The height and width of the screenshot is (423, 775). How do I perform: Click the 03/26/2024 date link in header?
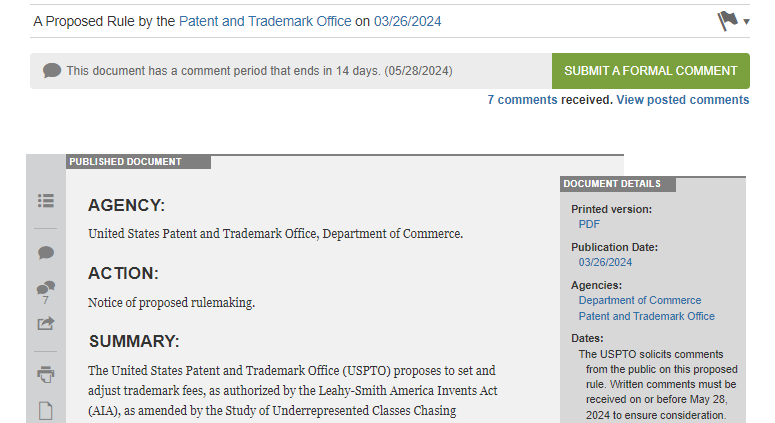tap(407, 21)
